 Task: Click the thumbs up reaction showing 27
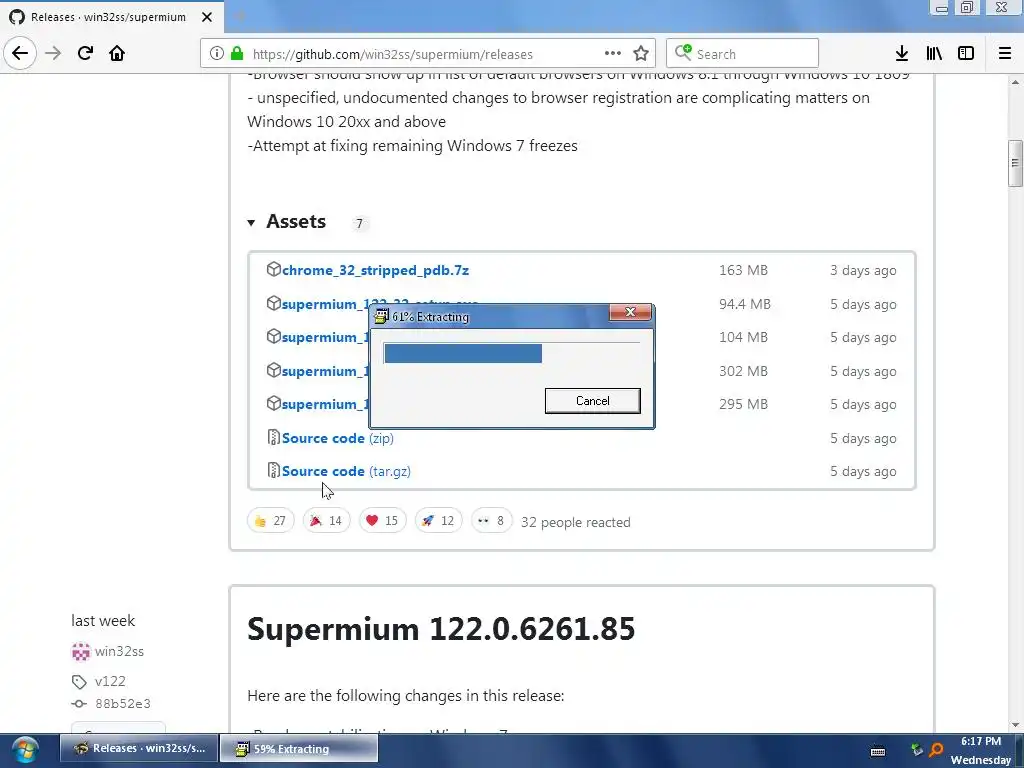(x=270, y=520)
